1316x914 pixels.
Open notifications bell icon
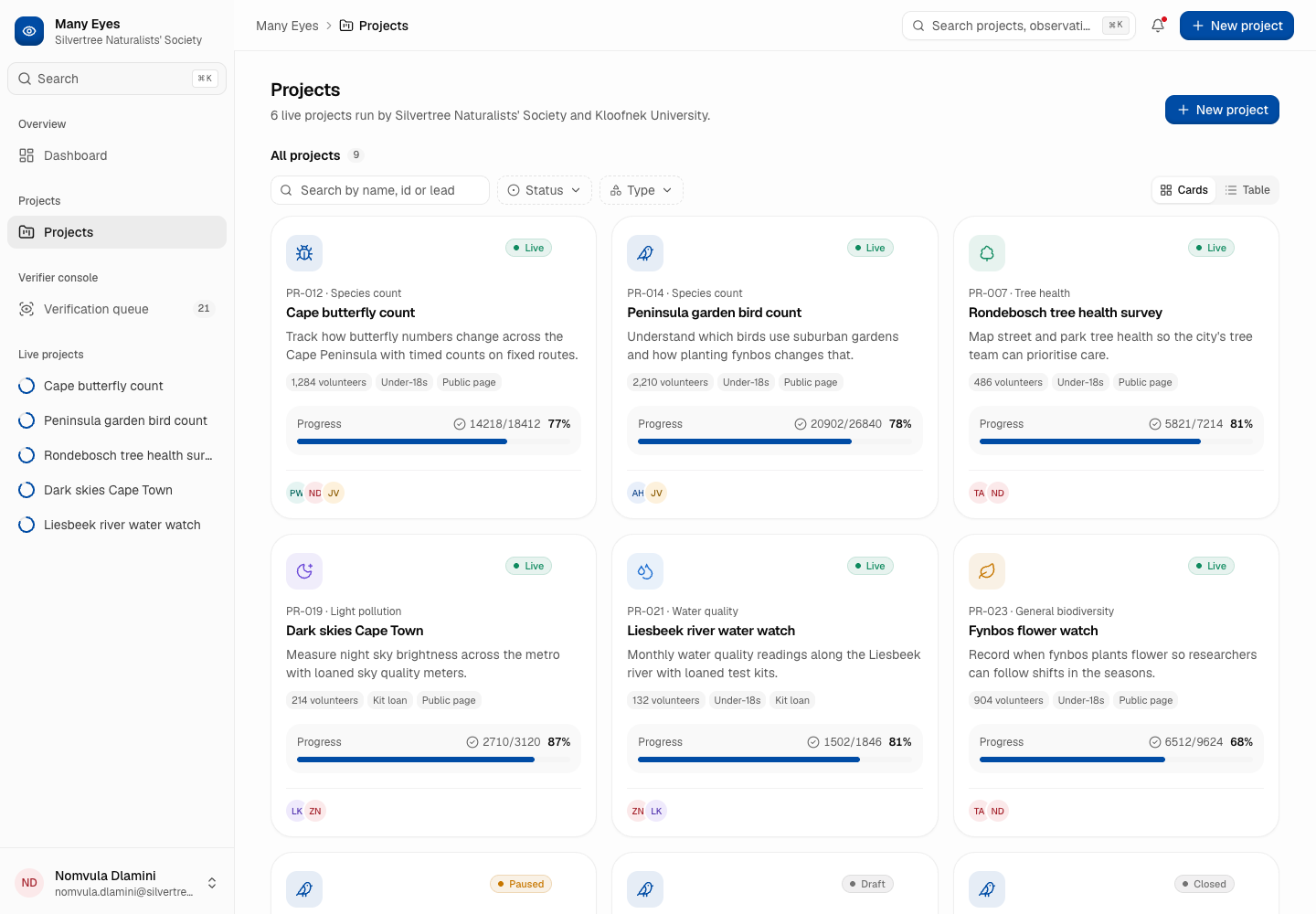(x=1158, y=26)
